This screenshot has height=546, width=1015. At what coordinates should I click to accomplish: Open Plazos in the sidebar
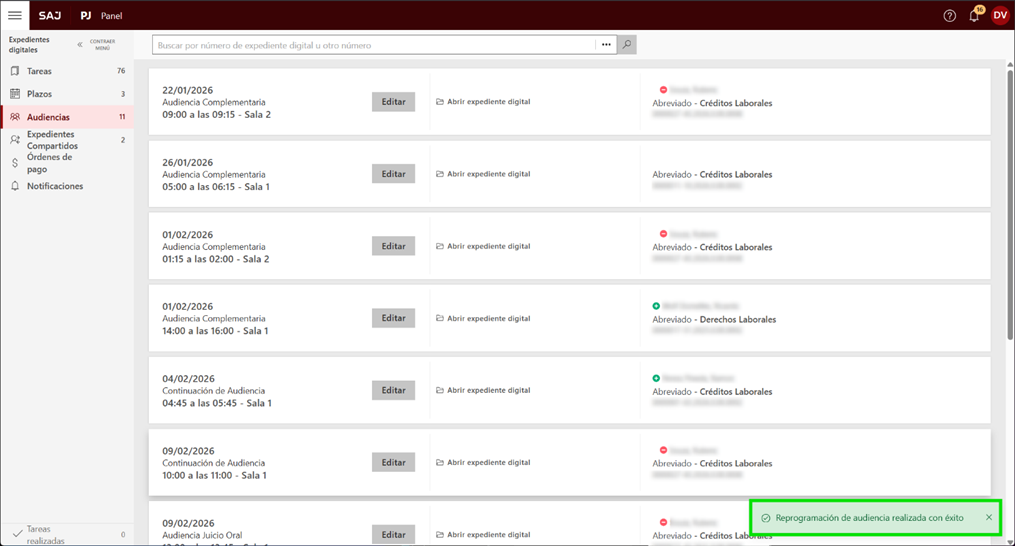[x=40, y=94]
